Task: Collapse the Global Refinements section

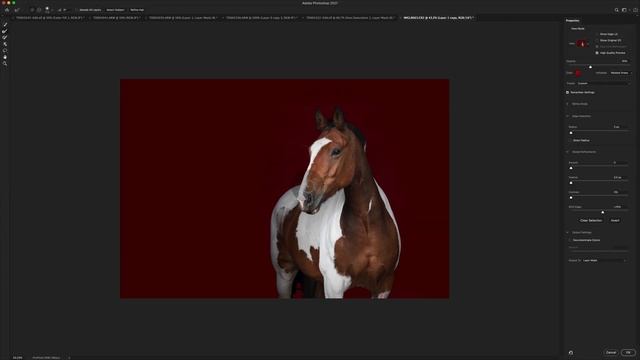Action: (x=567, y=152)
